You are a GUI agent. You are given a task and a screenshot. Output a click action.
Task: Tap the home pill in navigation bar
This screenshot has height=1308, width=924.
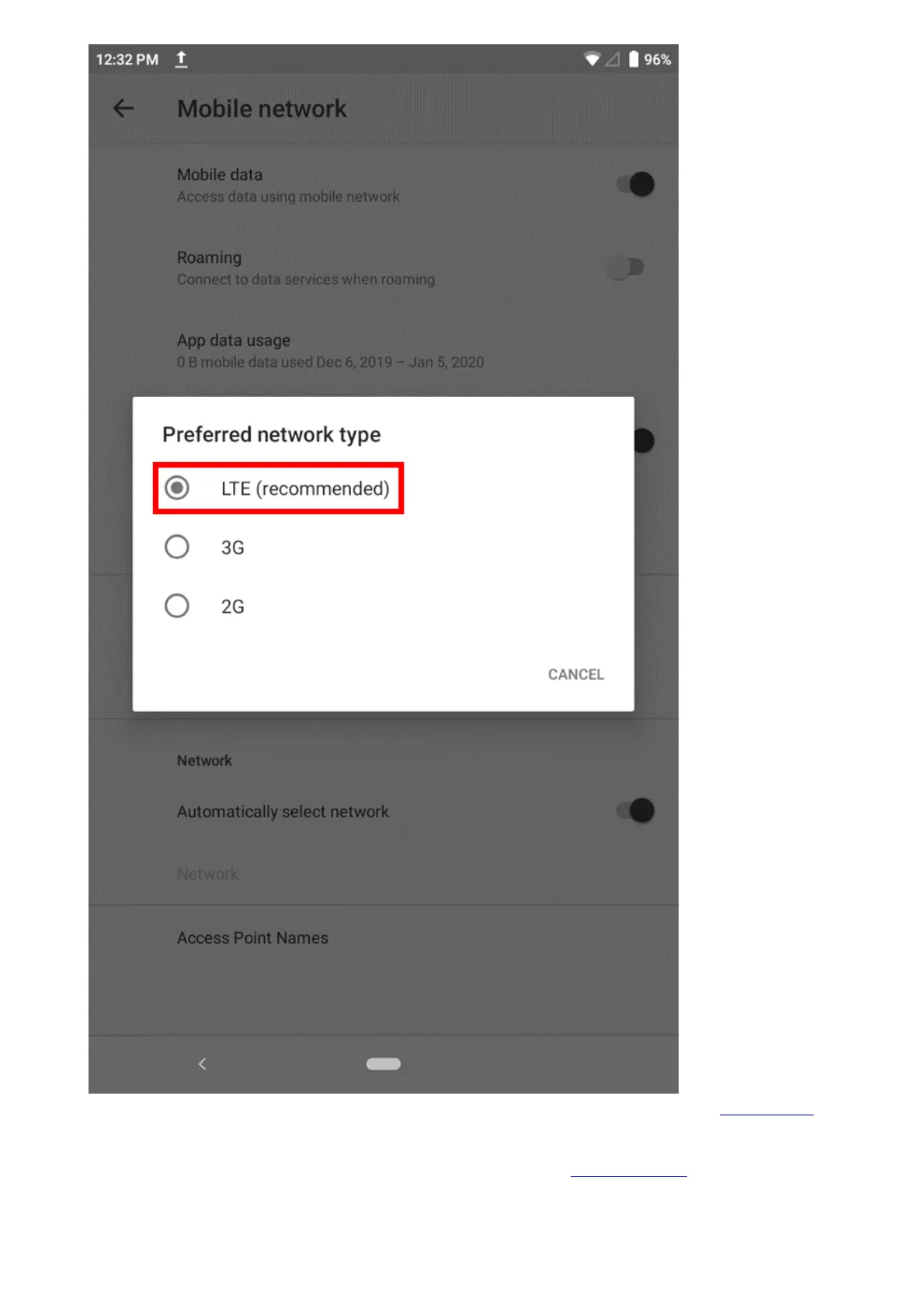[x=384, y=1064]
